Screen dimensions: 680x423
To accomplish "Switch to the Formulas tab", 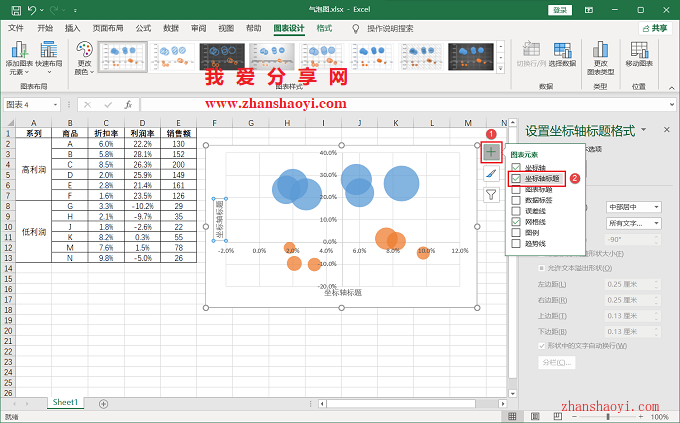I will pos(143,28).
